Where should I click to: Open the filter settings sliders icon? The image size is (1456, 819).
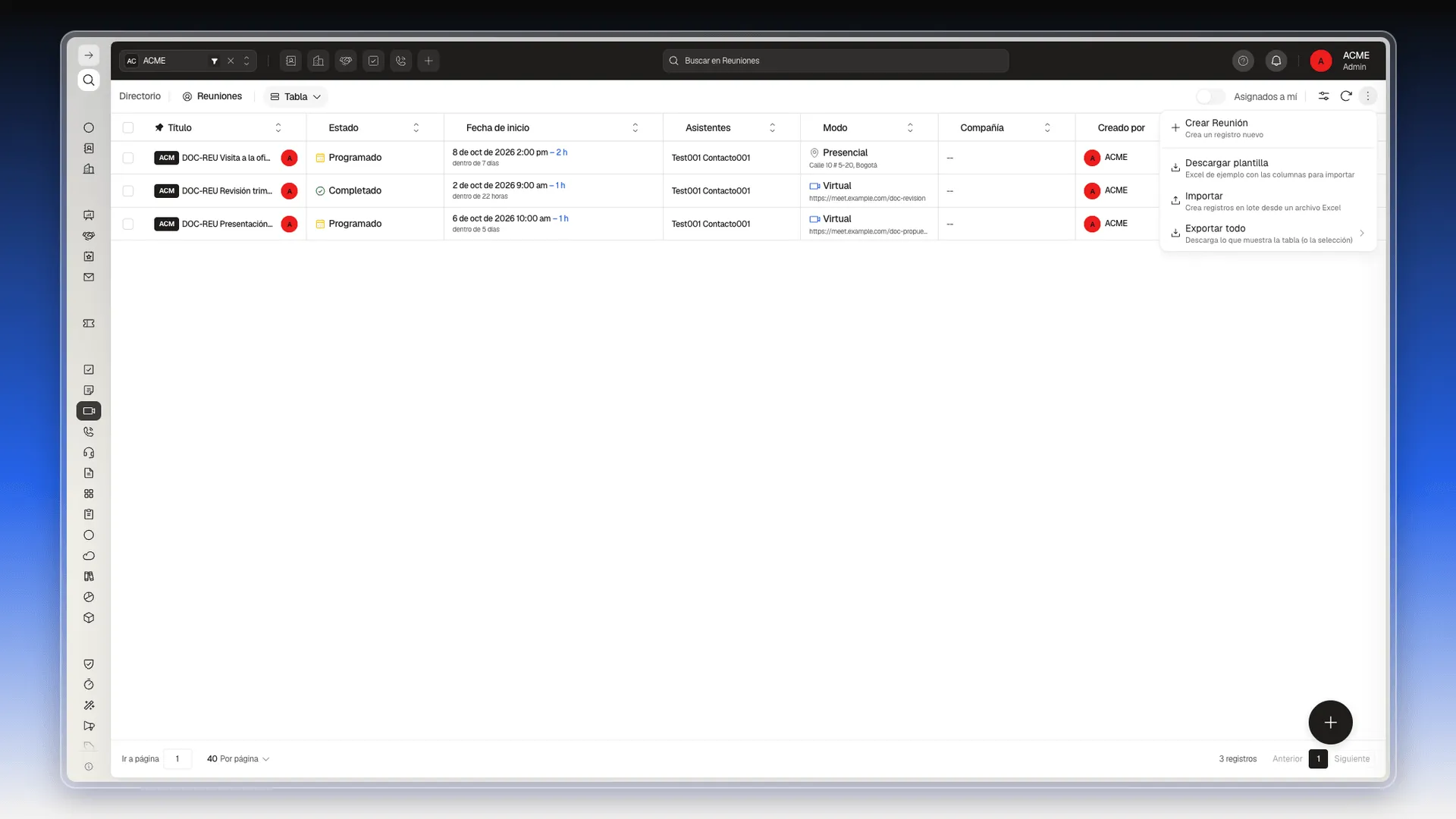(1323, 96)
